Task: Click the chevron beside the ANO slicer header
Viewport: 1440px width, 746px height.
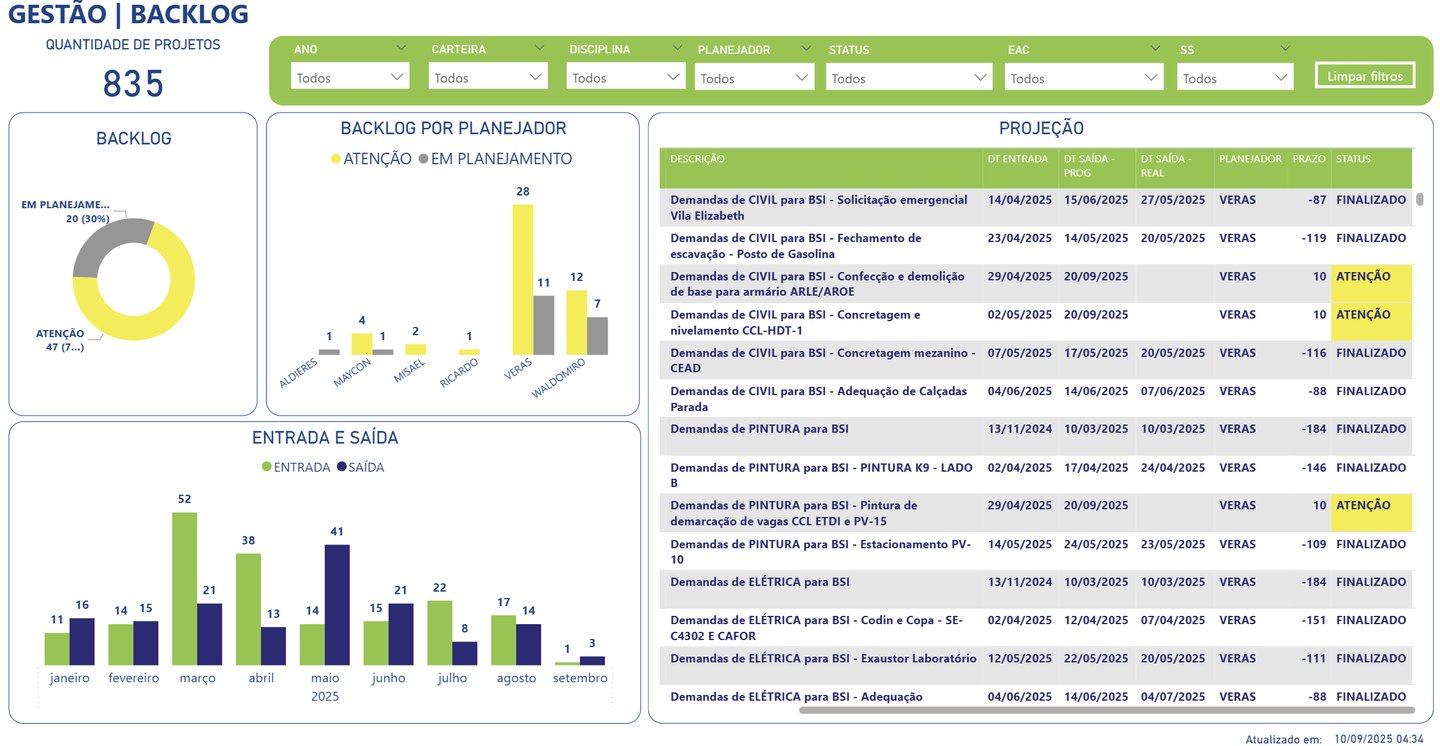Action: click(401, 48)
